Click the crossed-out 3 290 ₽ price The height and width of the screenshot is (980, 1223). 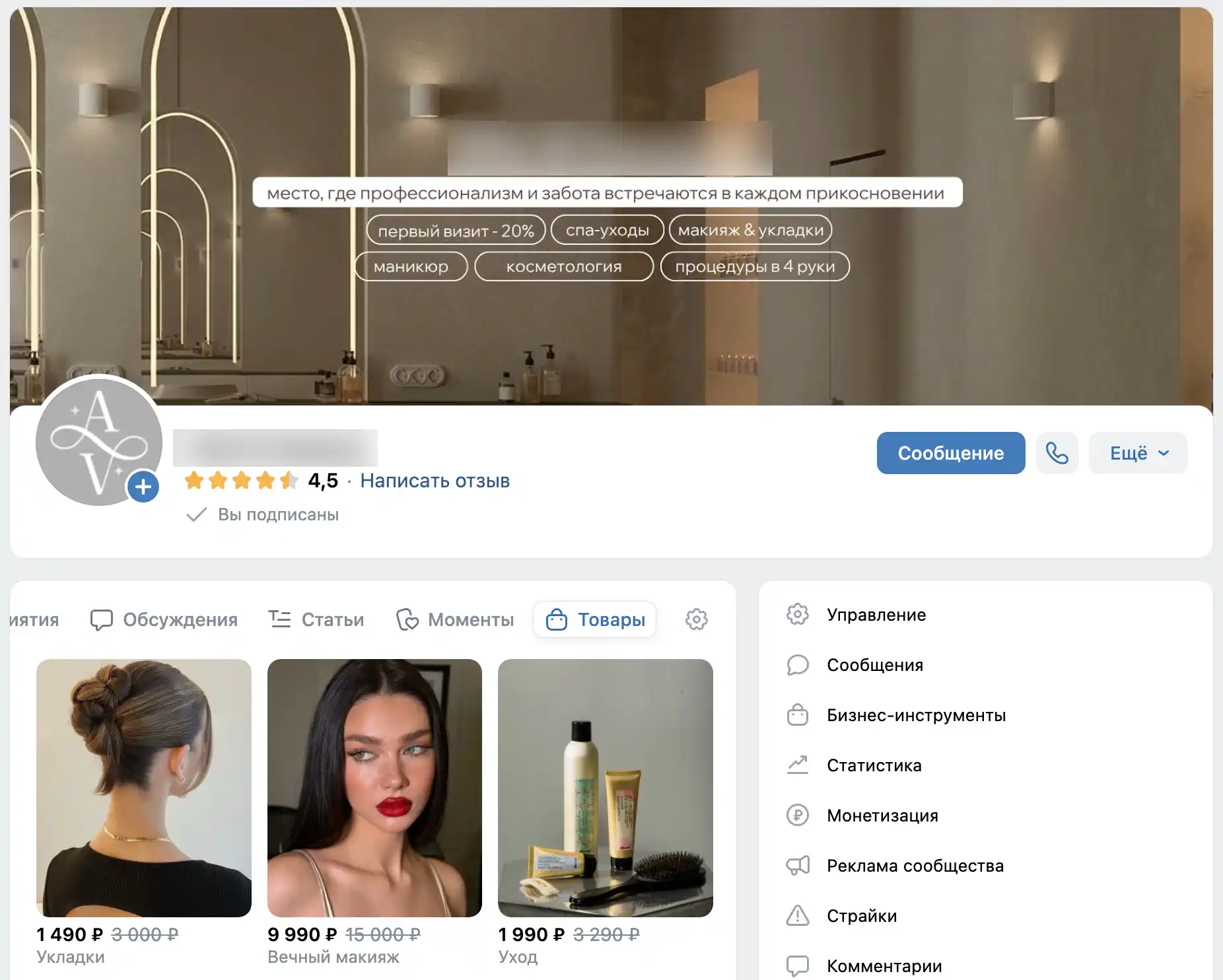[x=606, y=934]
